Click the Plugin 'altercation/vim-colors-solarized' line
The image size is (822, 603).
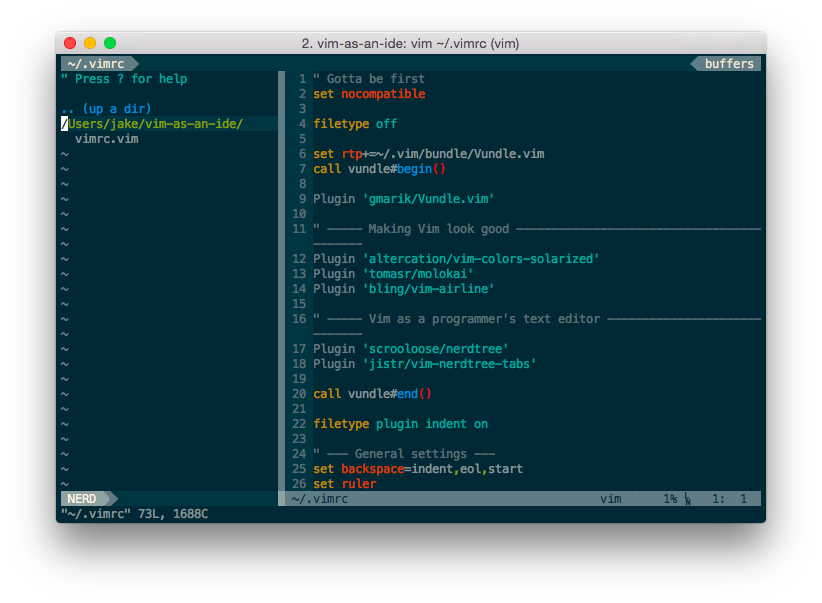tap(456, 259)
